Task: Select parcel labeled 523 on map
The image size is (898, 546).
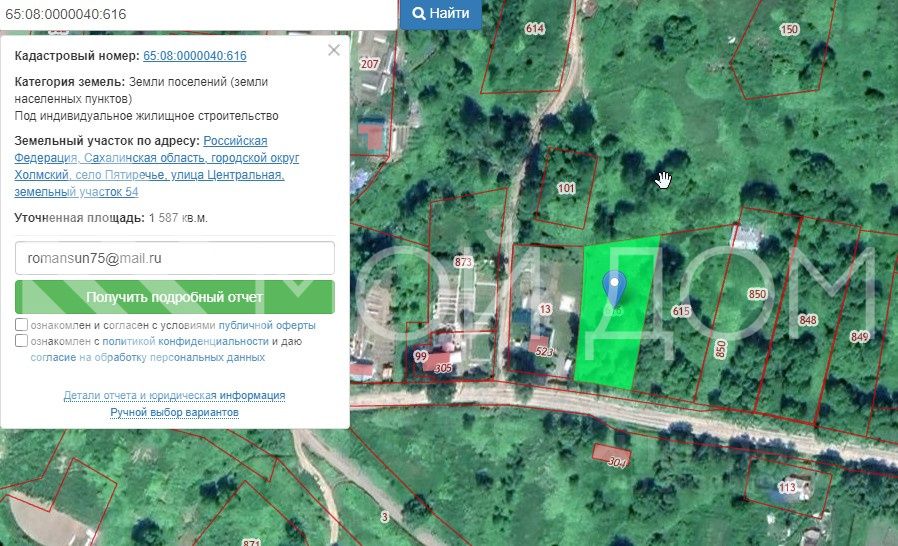Action: (x=543, y=351)
